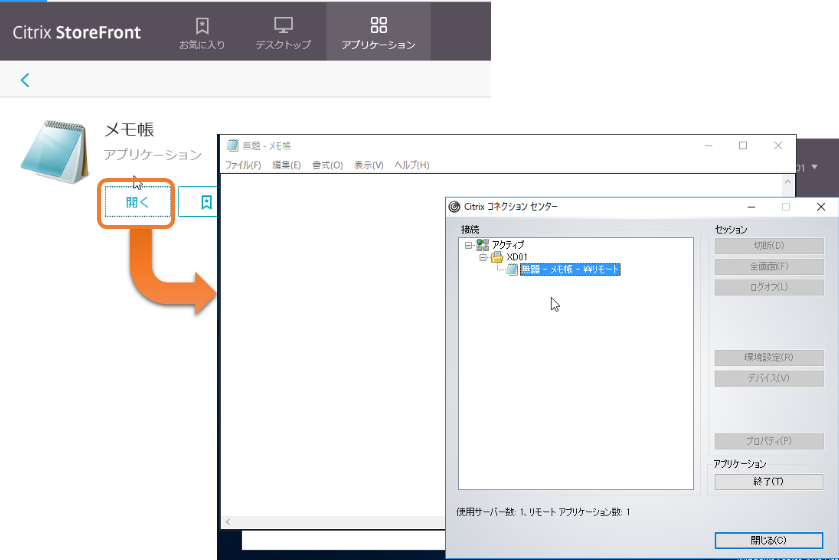Image resolution: width=839 pixels, height=560 pixels.
Task: Click the 切断(D) disconnect button
Action: click(769, 246)
